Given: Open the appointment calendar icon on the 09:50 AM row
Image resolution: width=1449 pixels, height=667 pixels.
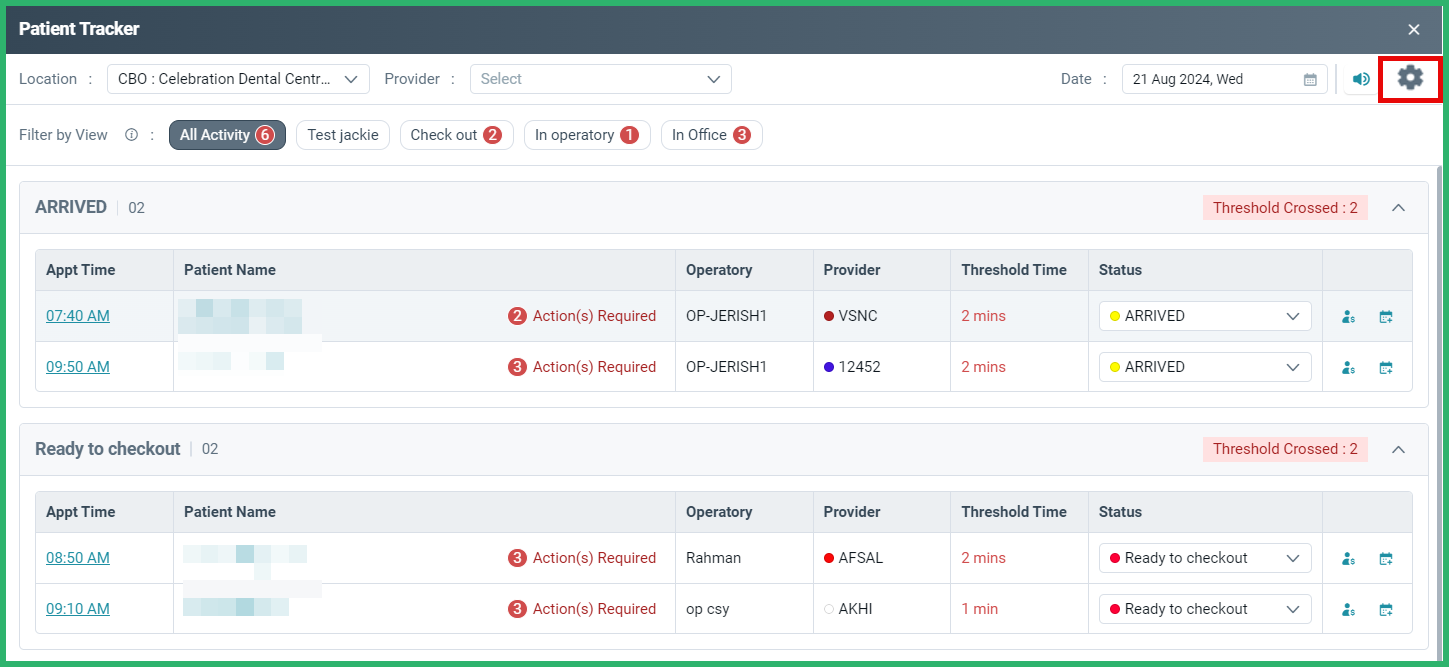Looking at the screenshot, I should 1386,366.
